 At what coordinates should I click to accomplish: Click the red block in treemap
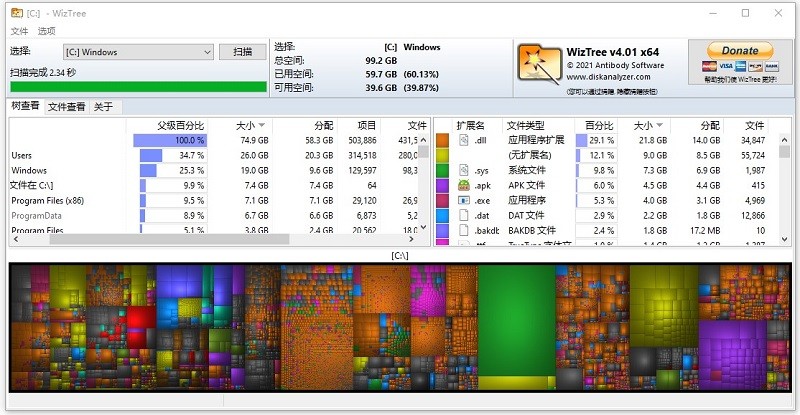click(141, 318)
